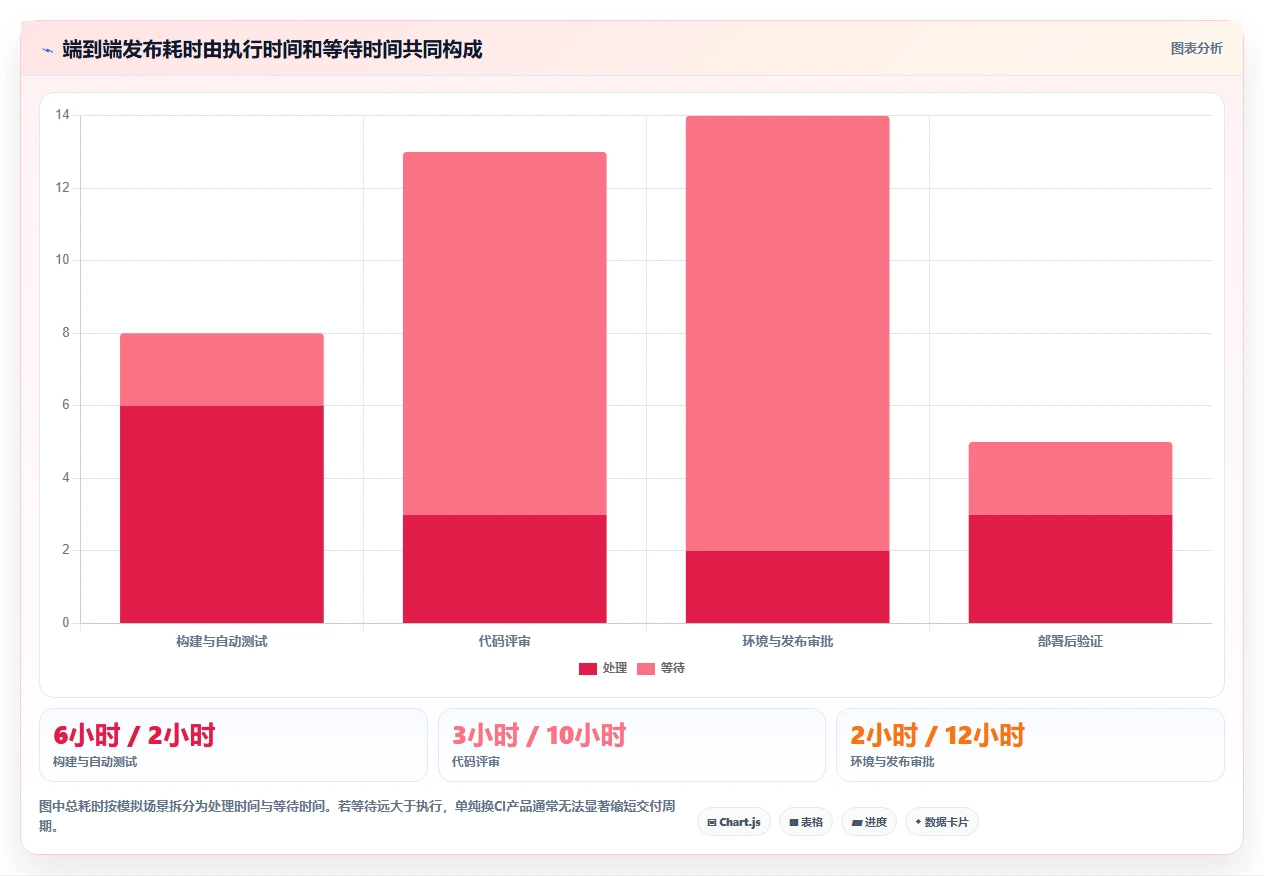Click the 环境与发布审批 等待 bar segment
This screenshot has width=1264, height=876.
pos(788,333)
